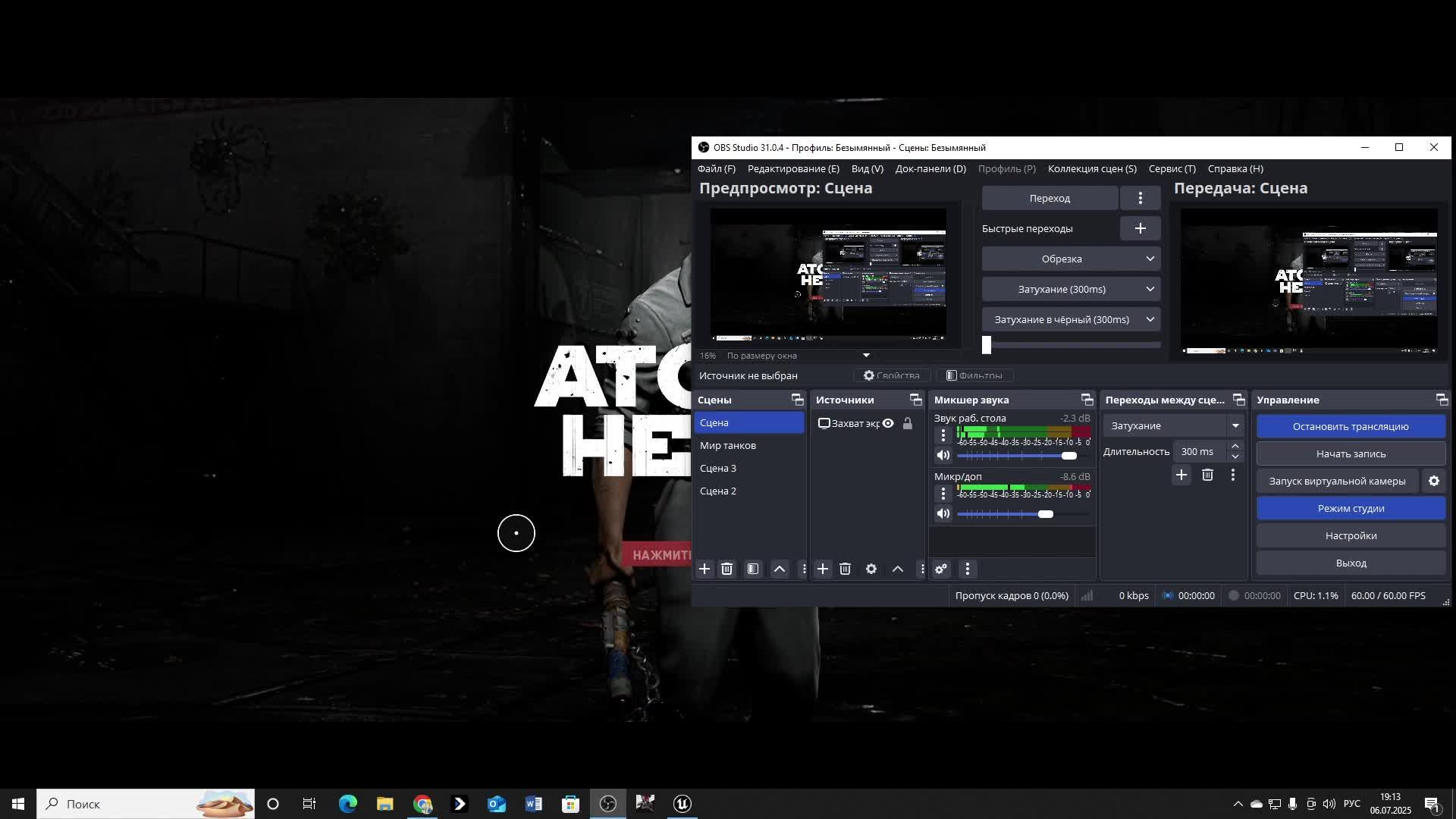Remove selected source with trash icon
Viewport: 1456px width, 819px height.
click(x=845, y=569)
